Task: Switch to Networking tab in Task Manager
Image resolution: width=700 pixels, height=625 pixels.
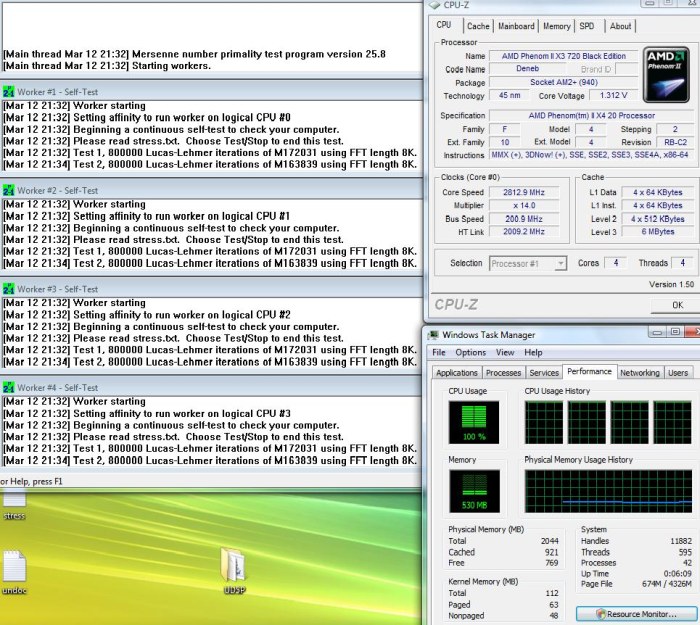Action: (640, 373)
